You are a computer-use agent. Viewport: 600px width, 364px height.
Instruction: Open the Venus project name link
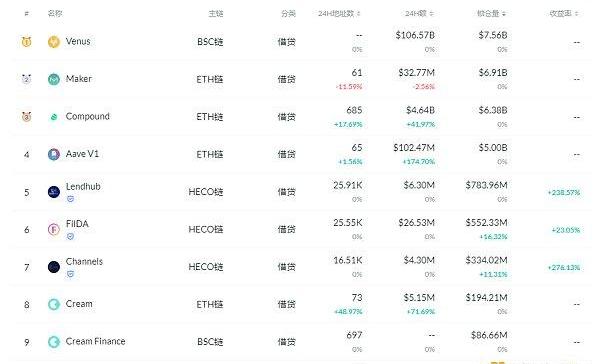point(78,41)
